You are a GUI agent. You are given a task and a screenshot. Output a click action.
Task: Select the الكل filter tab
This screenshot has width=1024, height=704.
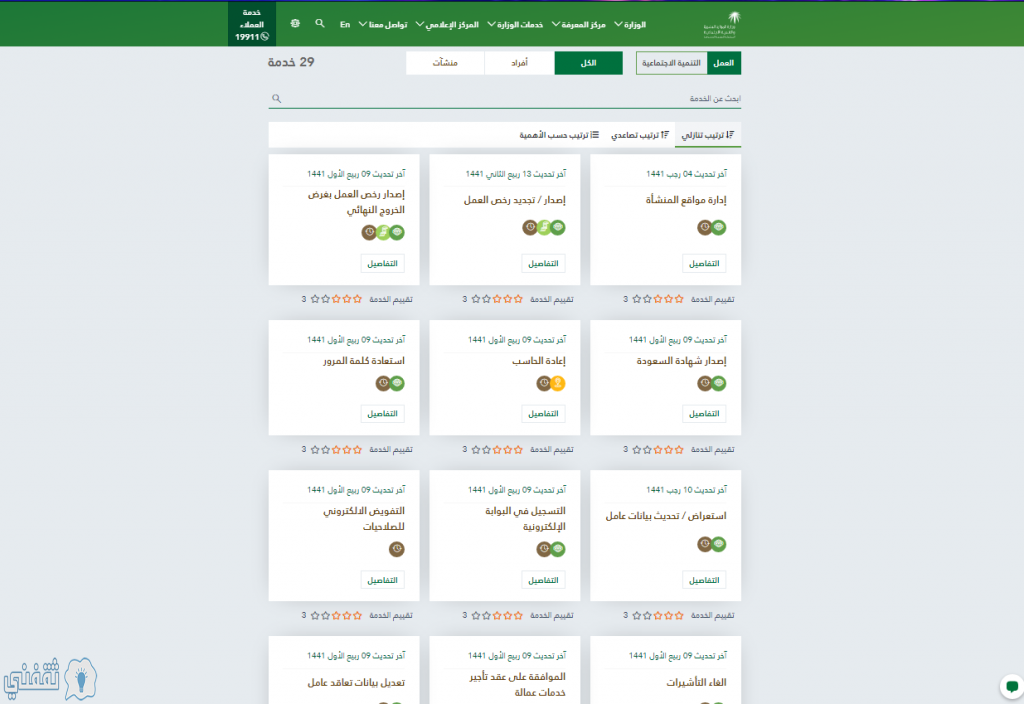(588, 63)
